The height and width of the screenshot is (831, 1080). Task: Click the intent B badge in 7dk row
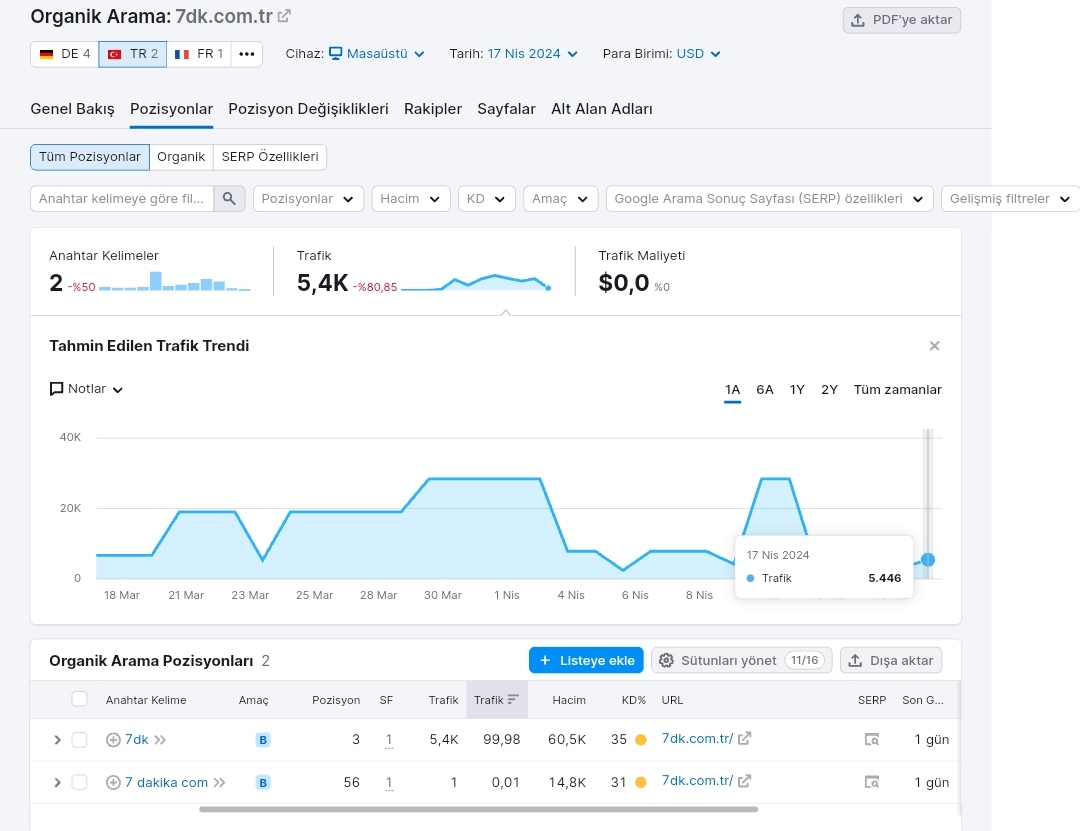point(262,740)
